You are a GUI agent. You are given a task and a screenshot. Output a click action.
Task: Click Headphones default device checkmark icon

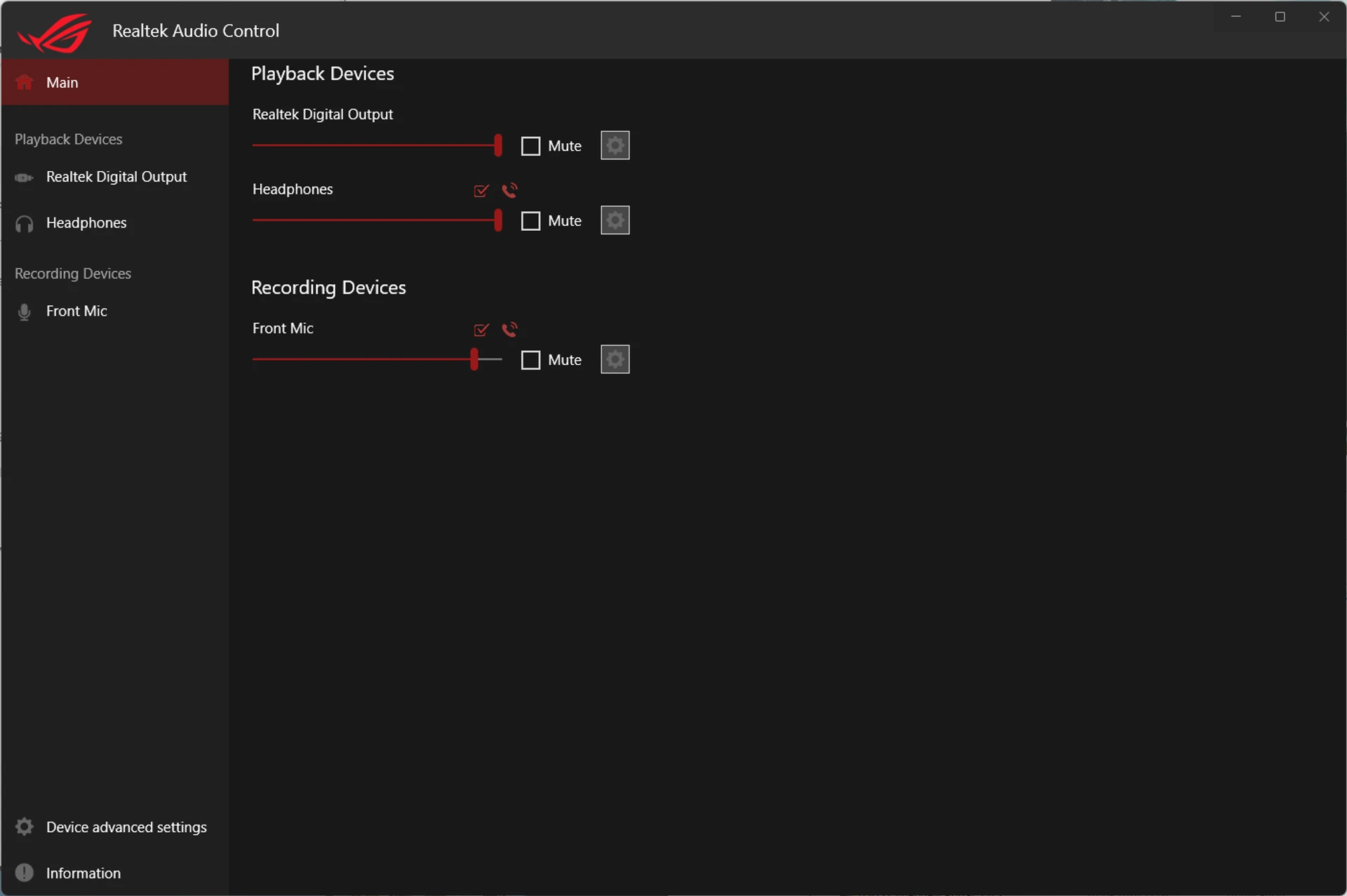481,190
